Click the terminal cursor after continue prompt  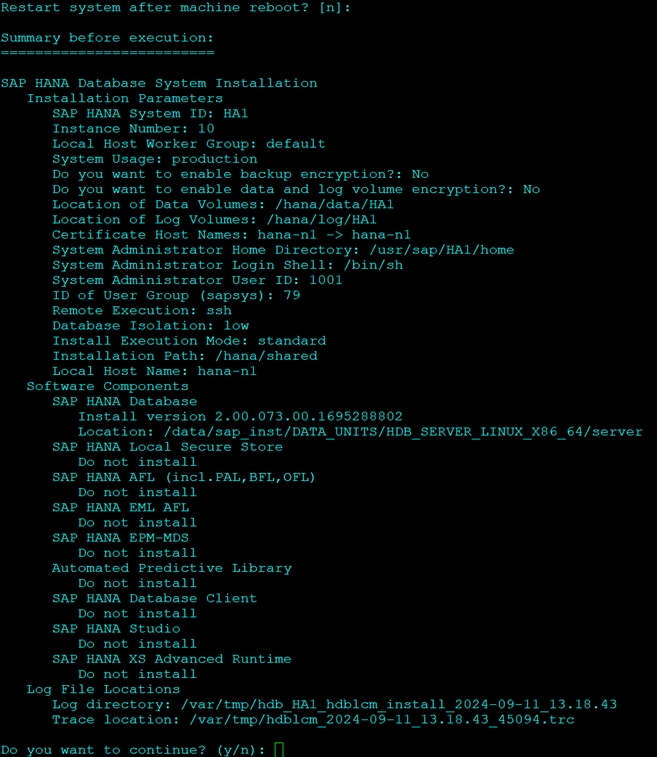tap(279, 749)
